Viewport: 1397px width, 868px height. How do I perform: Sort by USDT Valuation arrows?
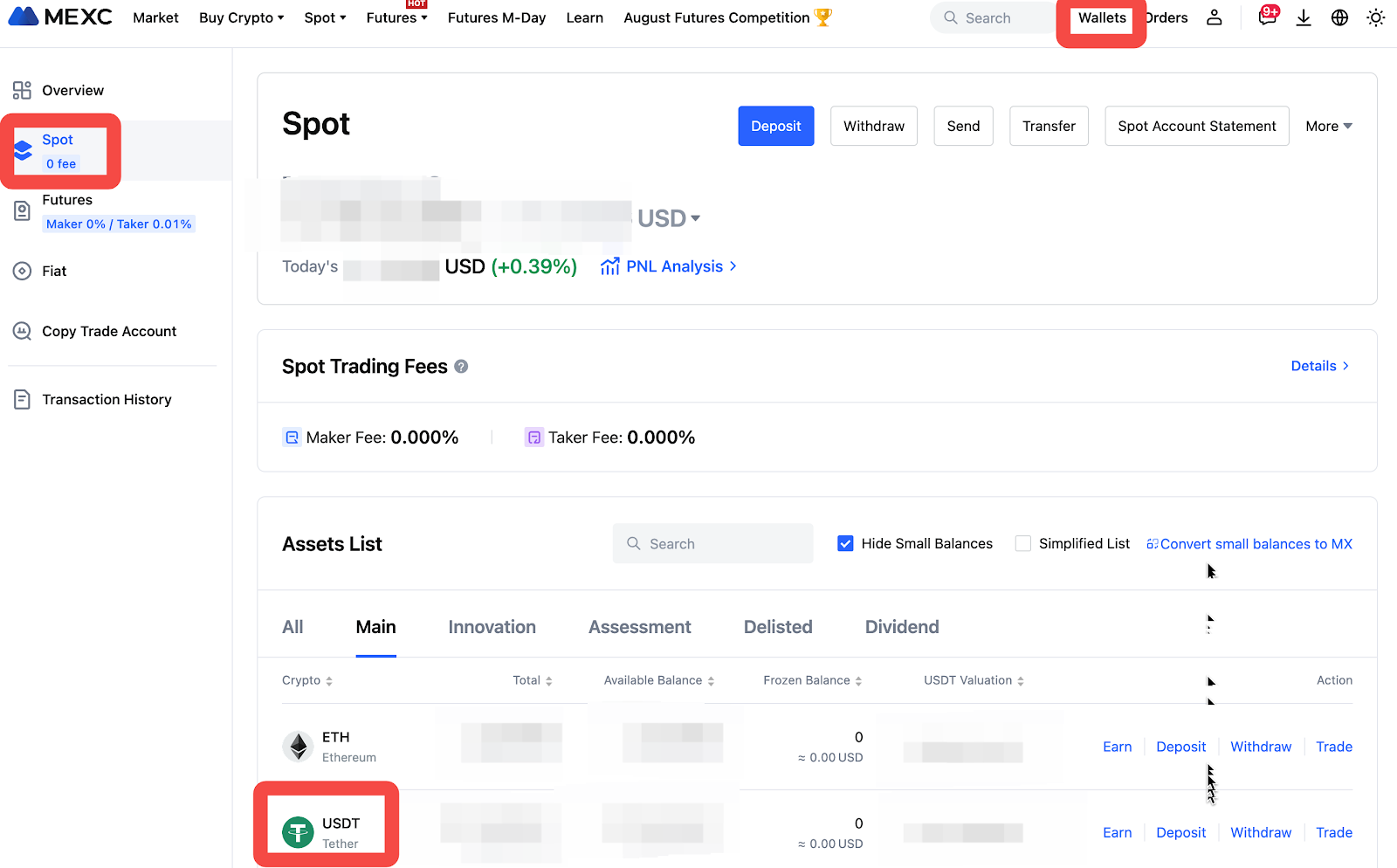(1020, 681)
